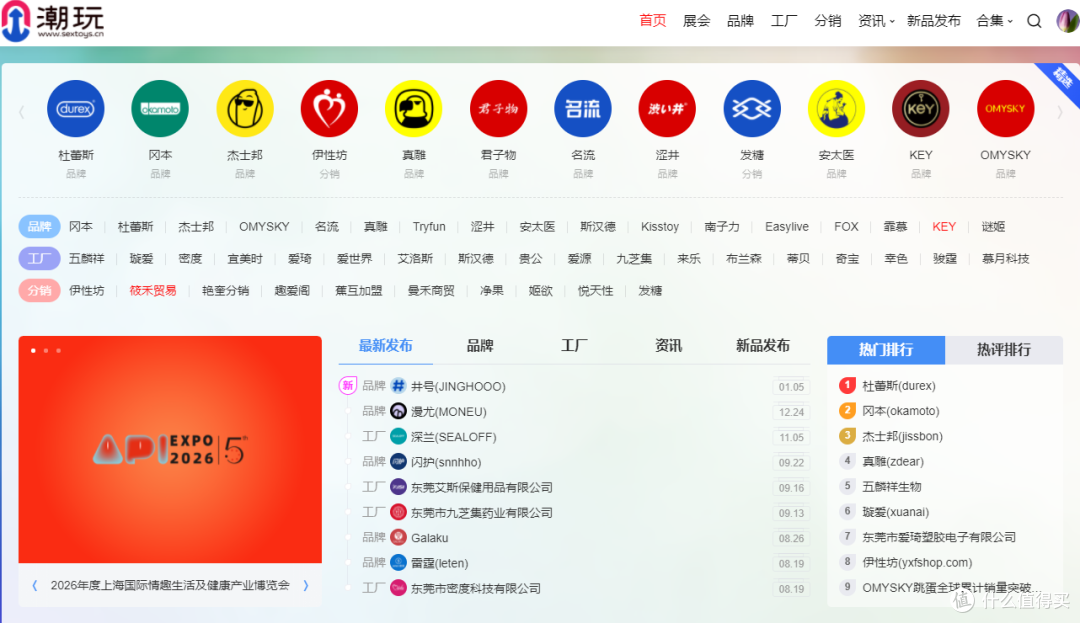Open 品牌 in top navigation
This screenshot has height=623, width=1080.
(740, 21)
